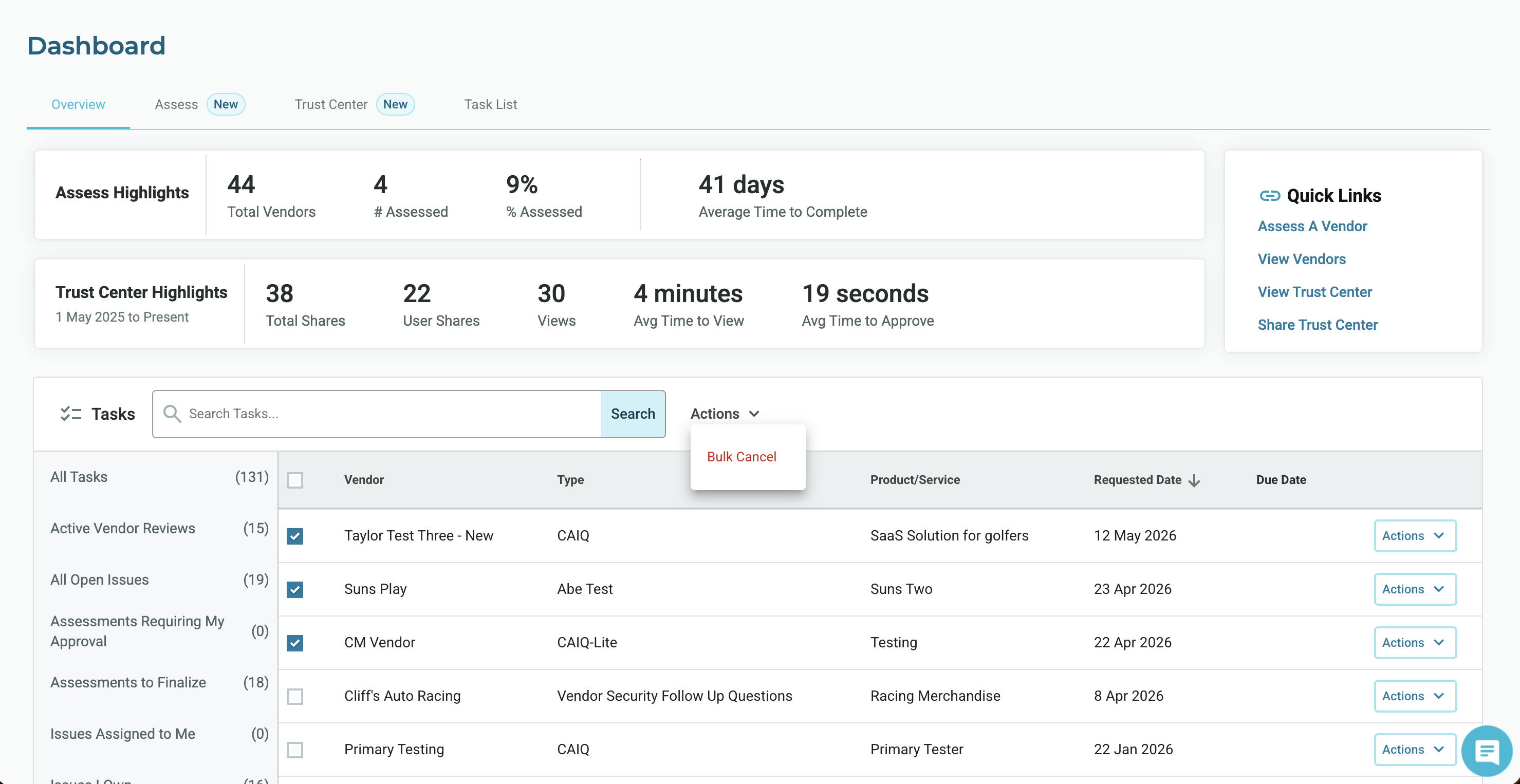Open Actions dropdown for Suns Play row
1520x784 pixels.
point(1415,589)
